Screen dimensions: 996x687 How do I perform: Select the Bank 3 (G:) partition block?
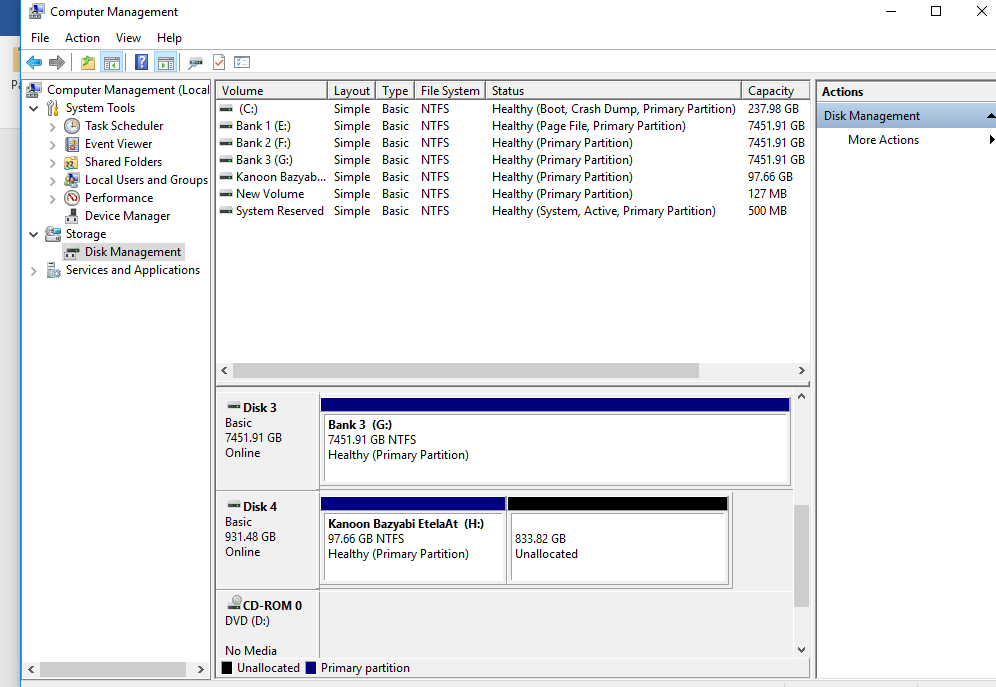pos(554,447)
